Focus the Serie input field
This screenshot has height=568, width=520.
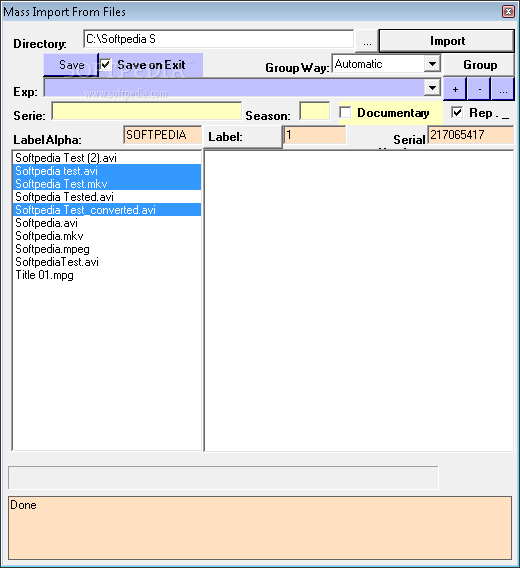coord(146,111)
